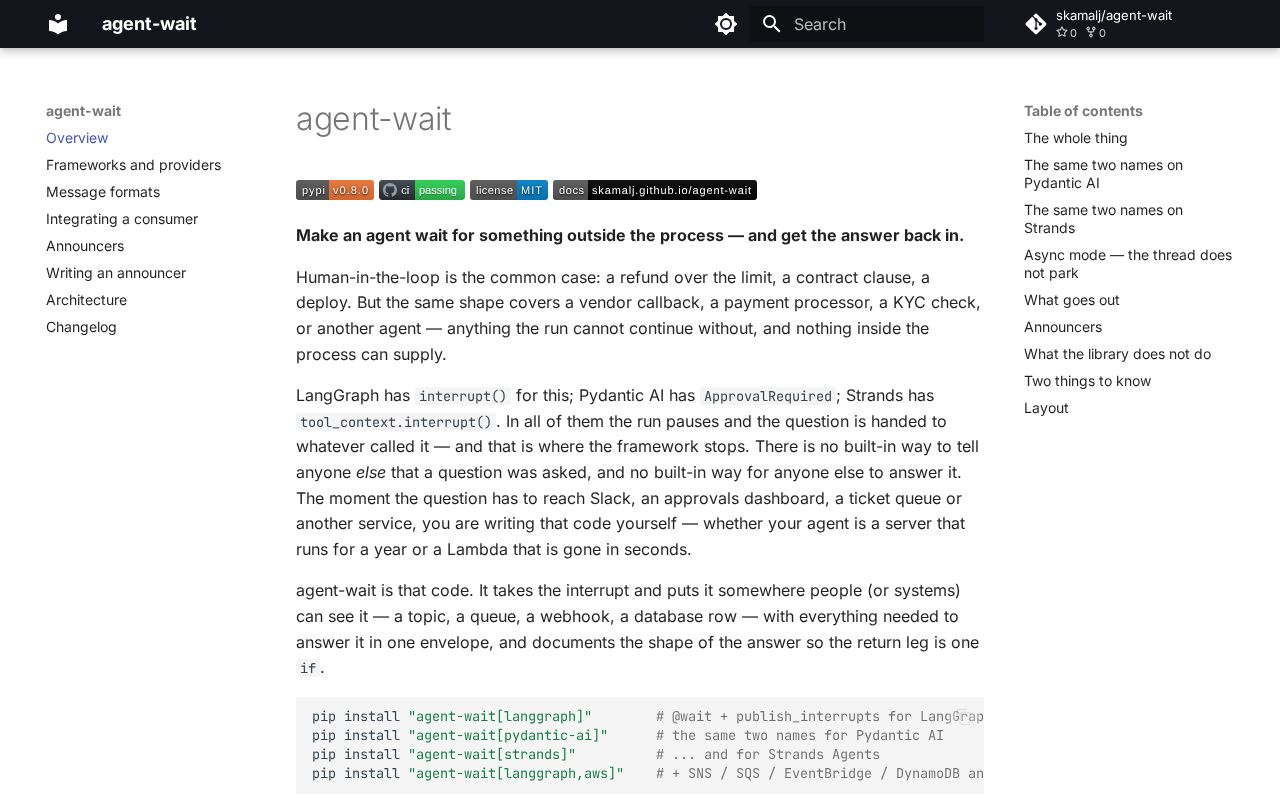The width and height of the screenshot is (1280, 800).
Task: Jump to Announcers in table of contents
Action: pos(1063,327)
